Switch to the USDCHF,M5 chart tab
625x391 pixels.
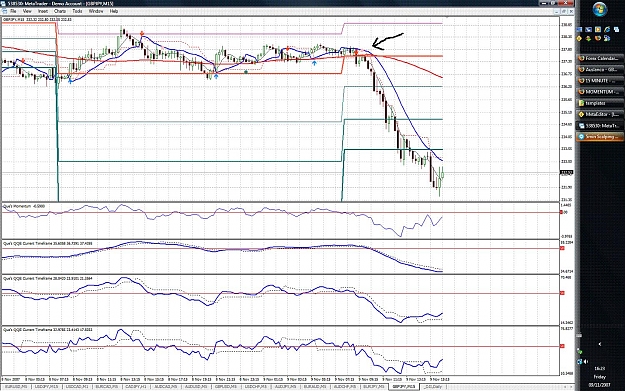pos(256,387)
